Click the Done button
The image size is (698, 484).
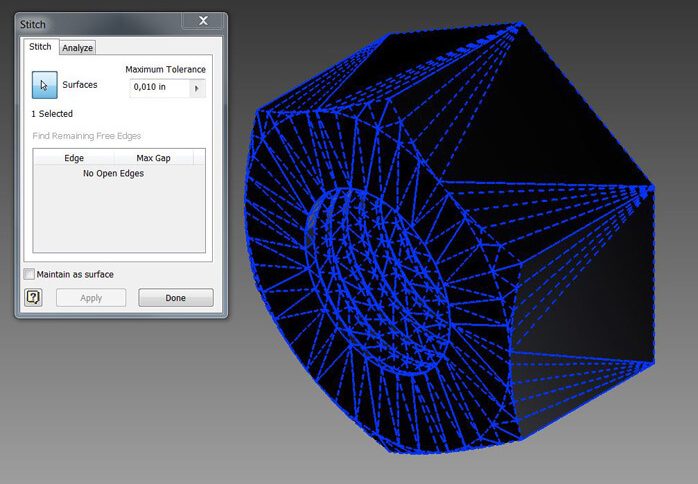[x=176, y=298]
